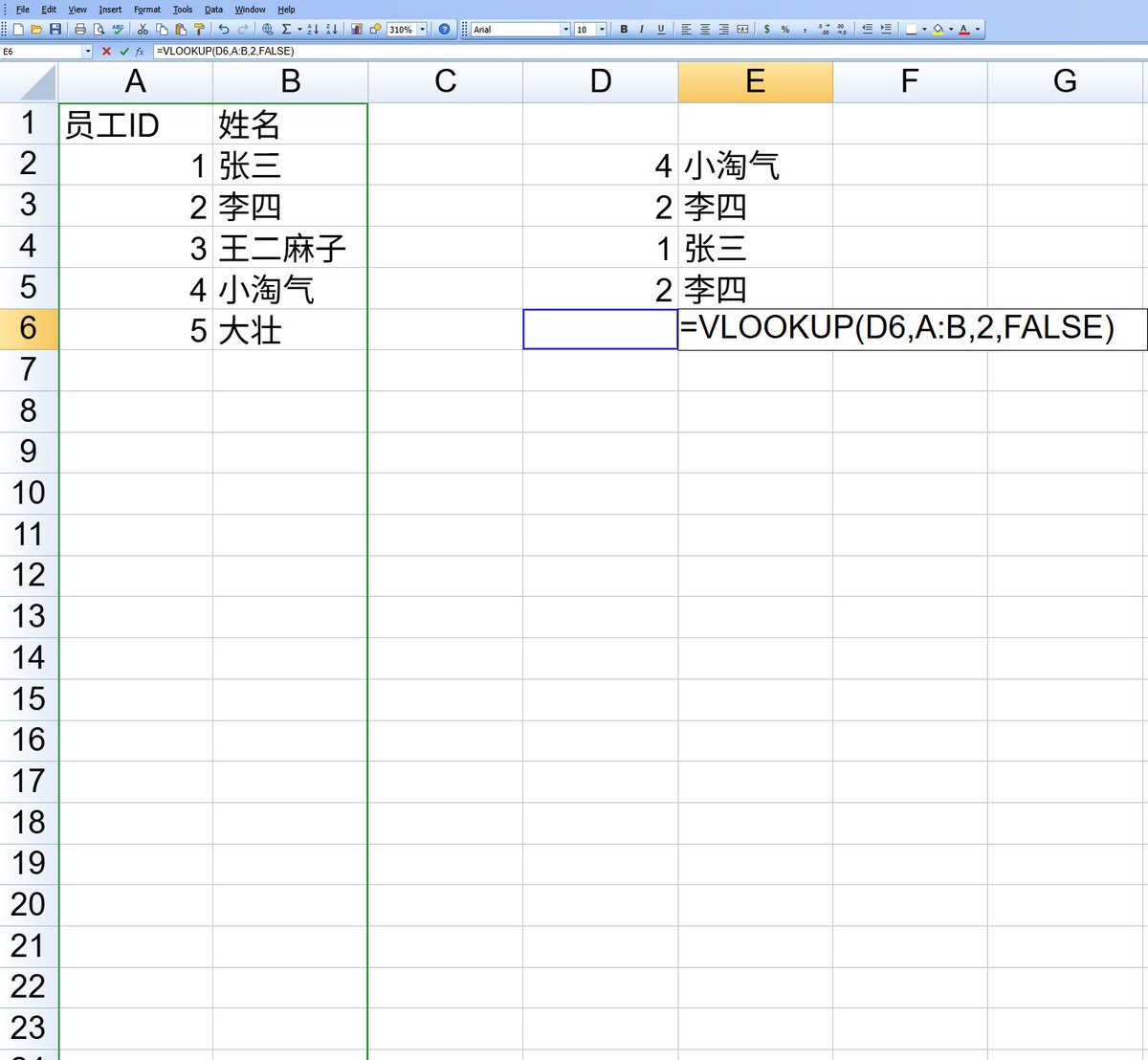Apply comma thousands style

(x=805, y=30)
